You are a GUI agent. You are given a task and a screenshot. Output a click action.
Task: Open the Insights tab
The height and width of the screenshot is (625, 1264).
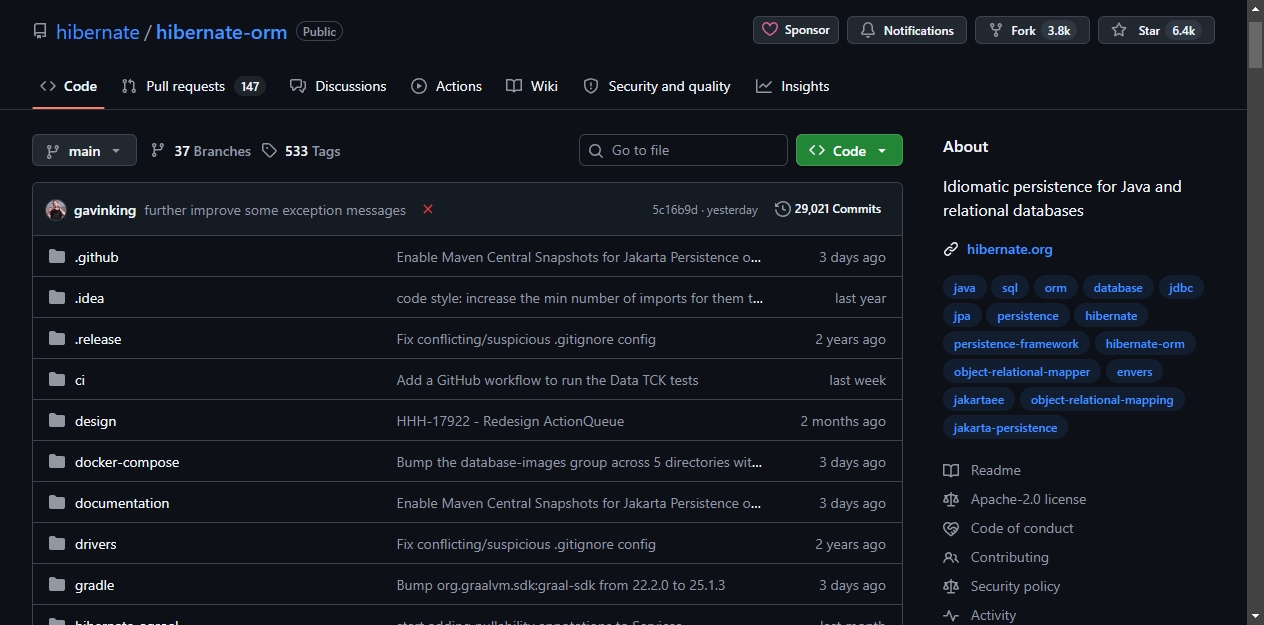[793, 86]
